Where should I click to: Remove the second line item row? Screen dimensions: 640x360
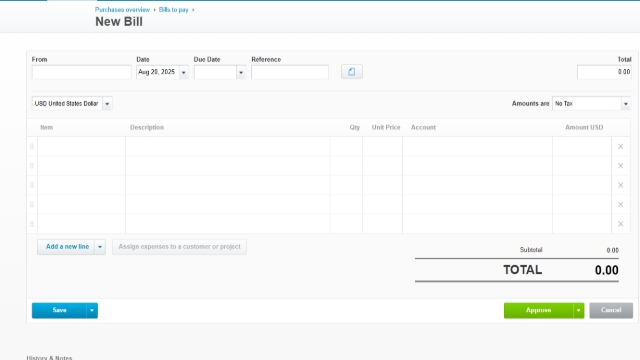point(620,166)
